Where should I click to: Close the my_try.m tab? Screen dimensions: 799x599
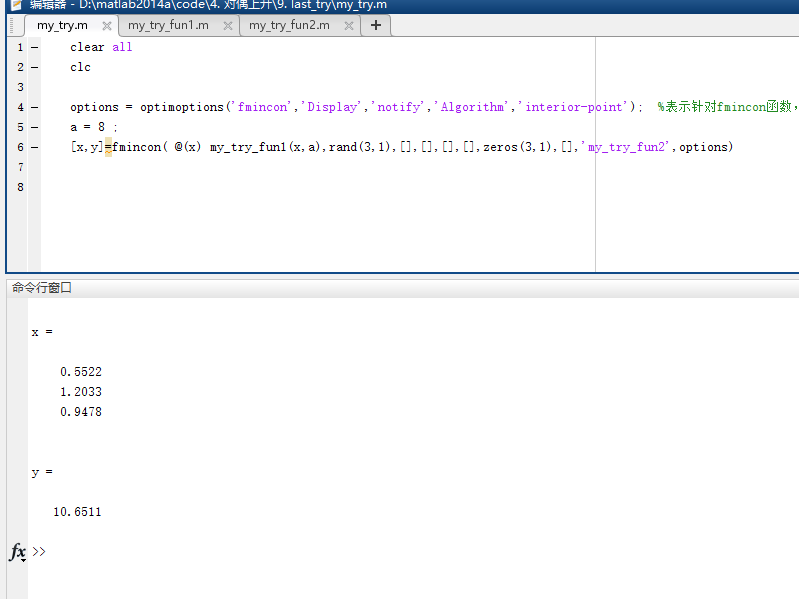click(107, 26)
